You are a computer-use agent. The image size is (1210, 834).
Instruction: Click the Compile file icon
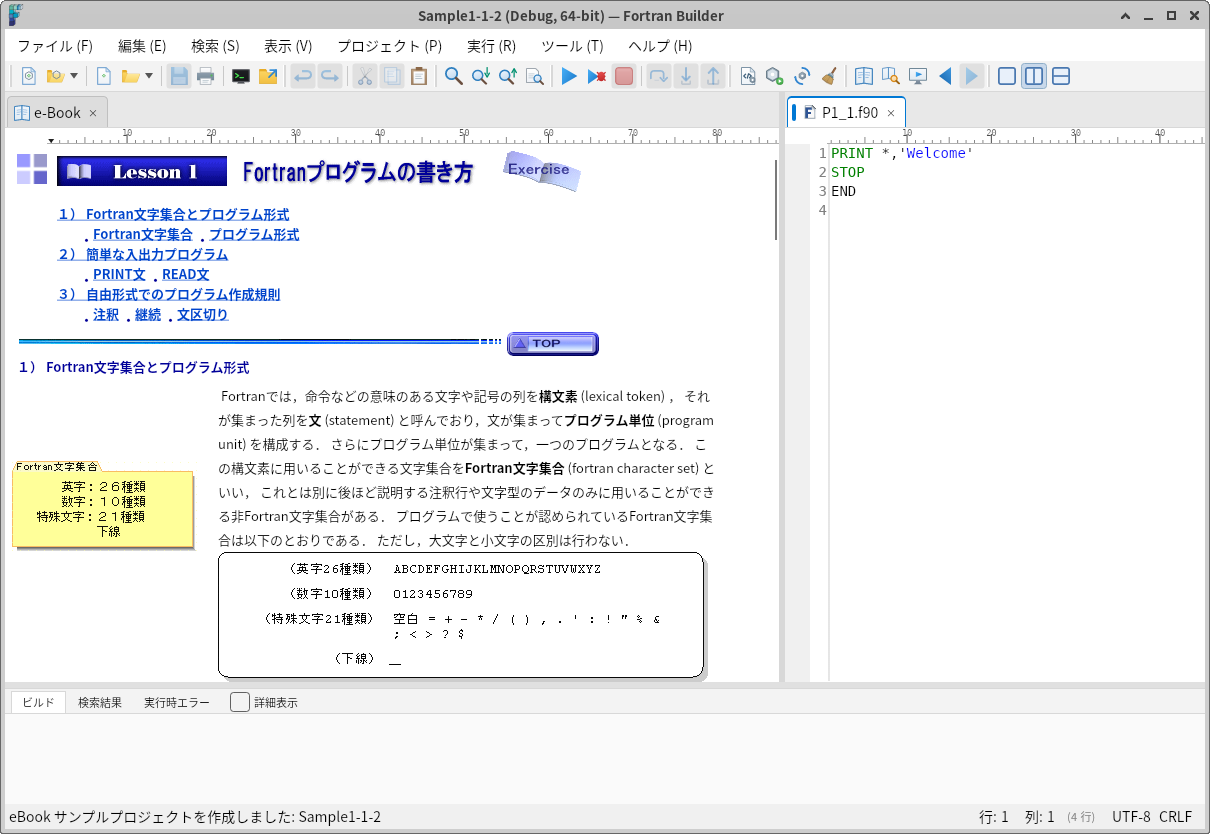747,76
